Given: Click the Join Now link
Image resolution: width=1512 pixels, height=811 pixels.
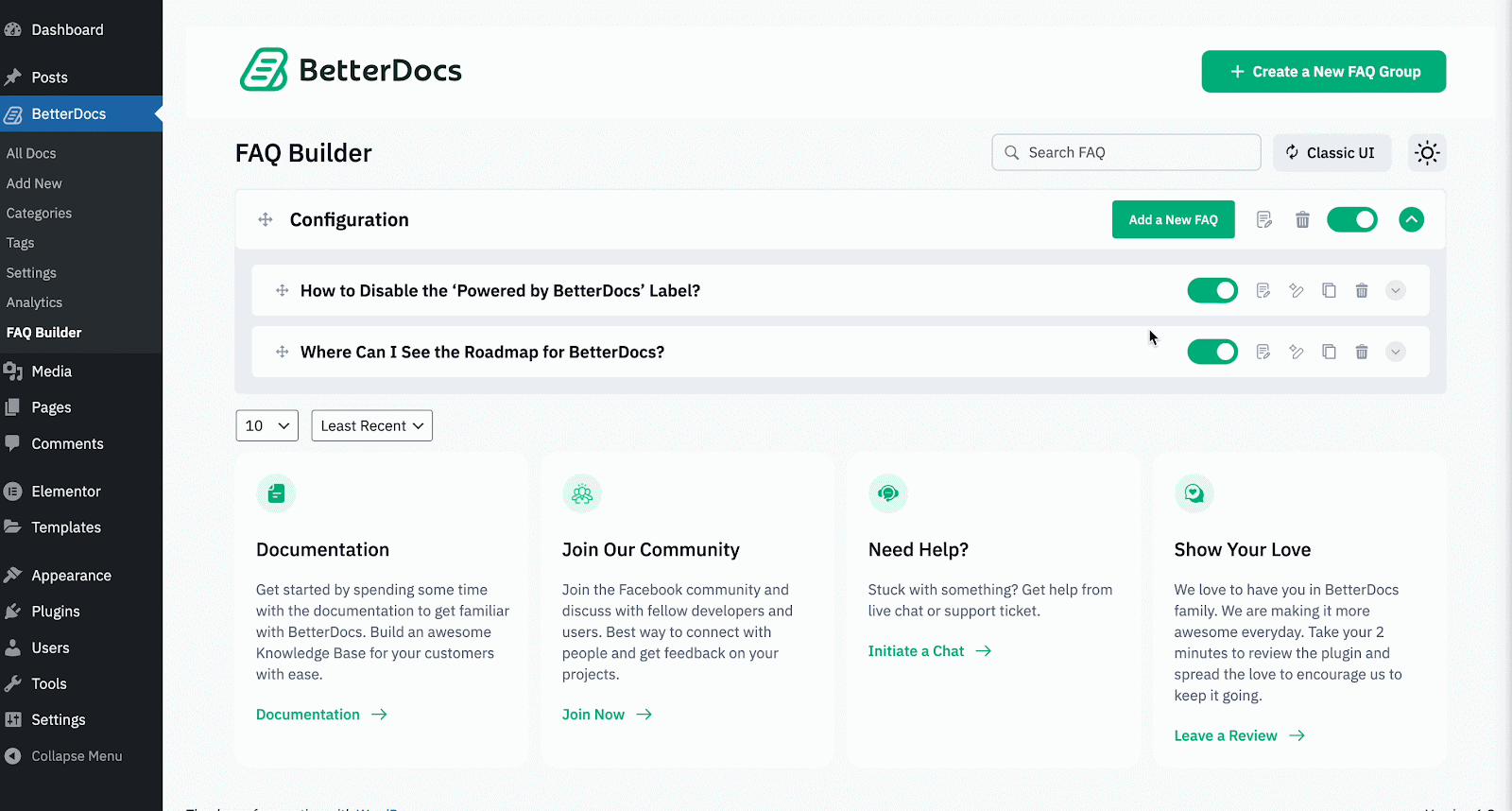Looking at the screenshot, I should pos(607,715).
